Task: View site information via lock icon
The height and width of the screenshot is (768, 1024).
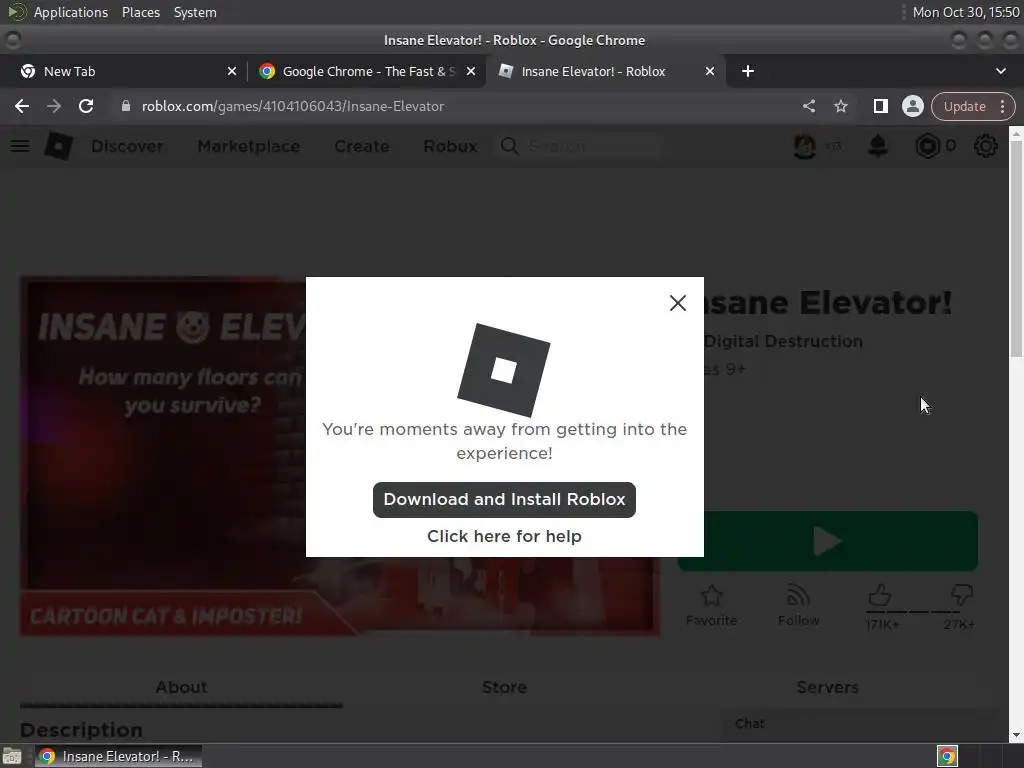Action: point(126,106)
